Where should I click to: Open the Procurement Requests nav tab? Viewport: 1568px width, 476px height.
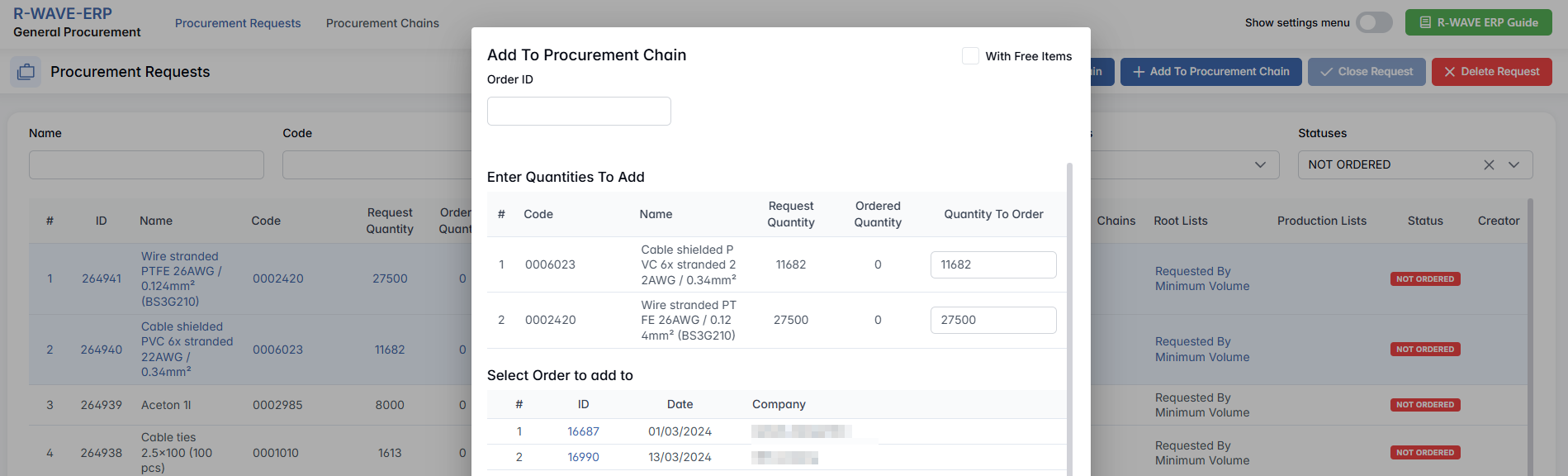(238, 23)
